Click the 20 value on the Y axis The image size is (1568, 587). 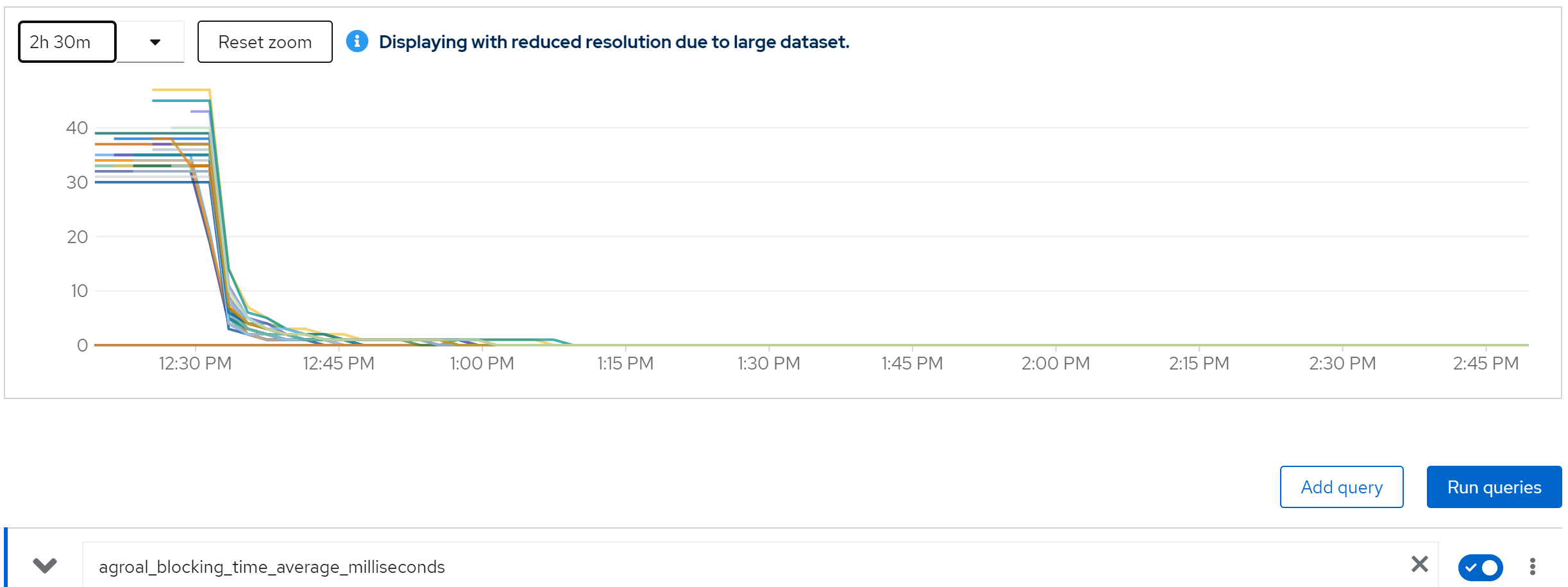[x=77, y=237]
